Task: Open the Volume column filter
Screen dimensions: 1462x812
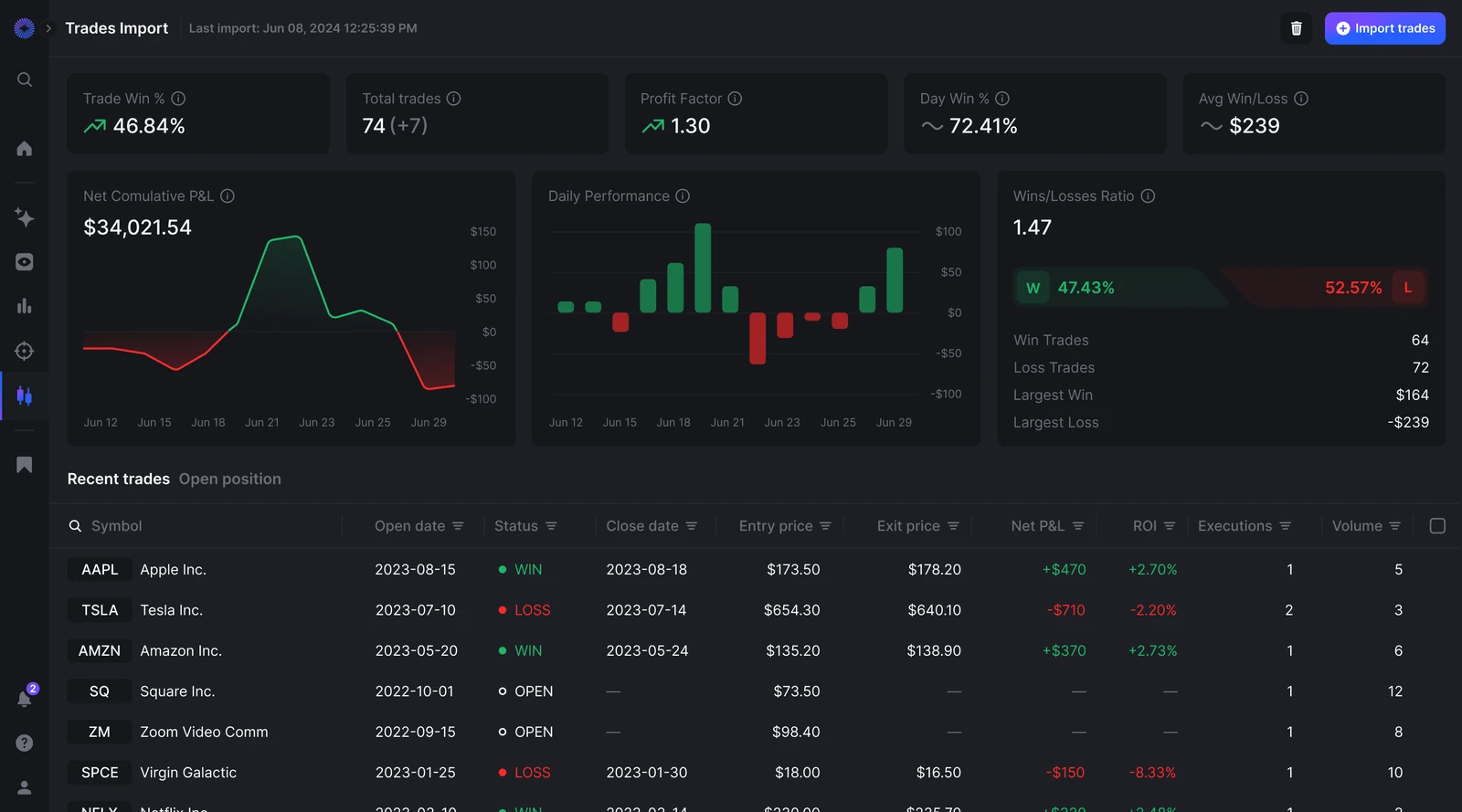Action: point(1395,526)
